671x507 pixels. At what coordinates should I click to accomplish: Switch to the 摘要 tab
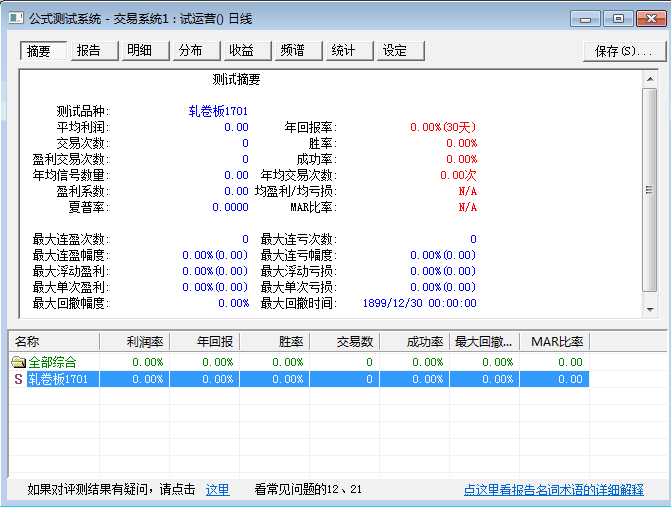point(43,51)
